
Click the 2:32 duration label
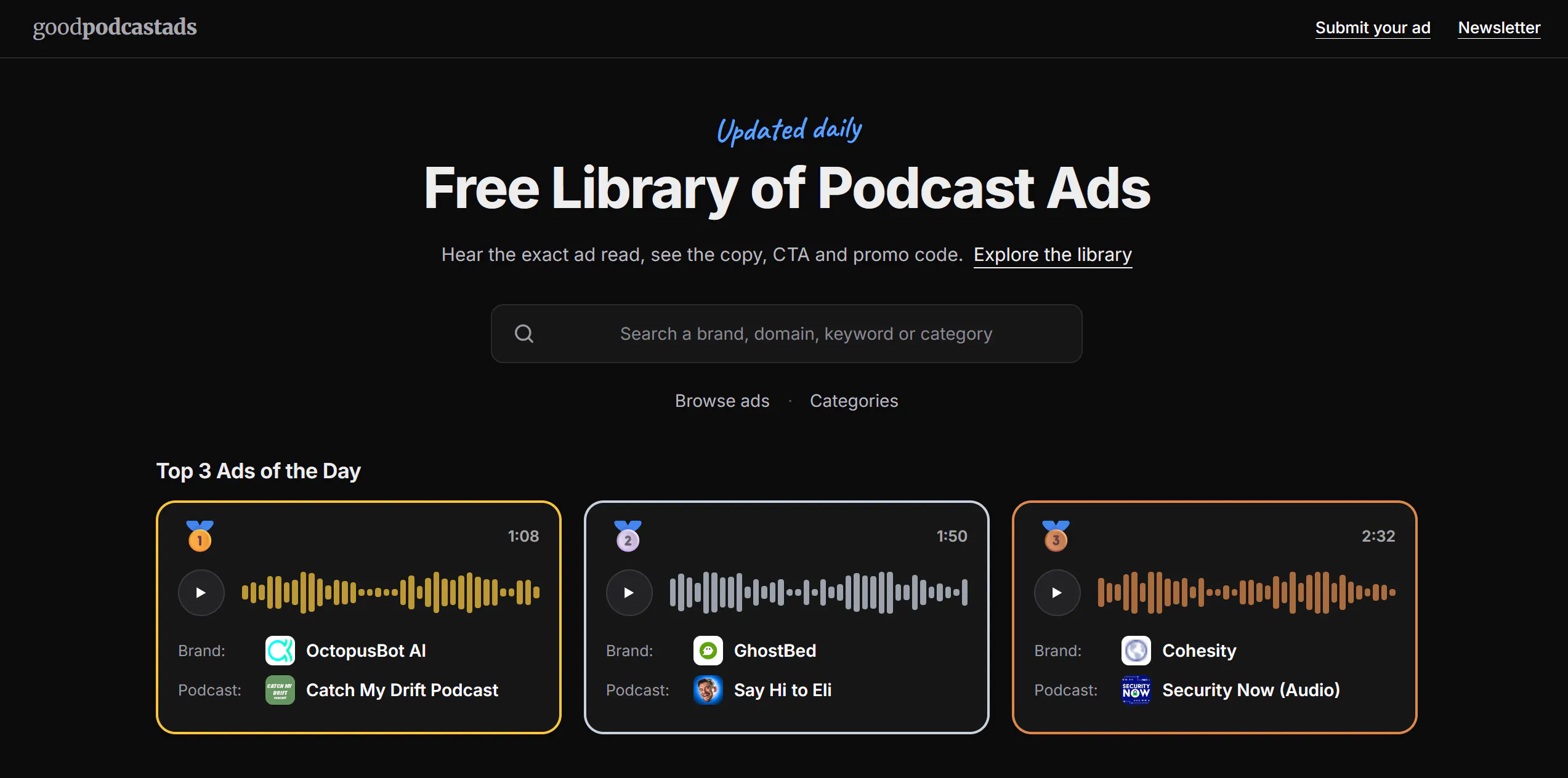point(1378,536)
